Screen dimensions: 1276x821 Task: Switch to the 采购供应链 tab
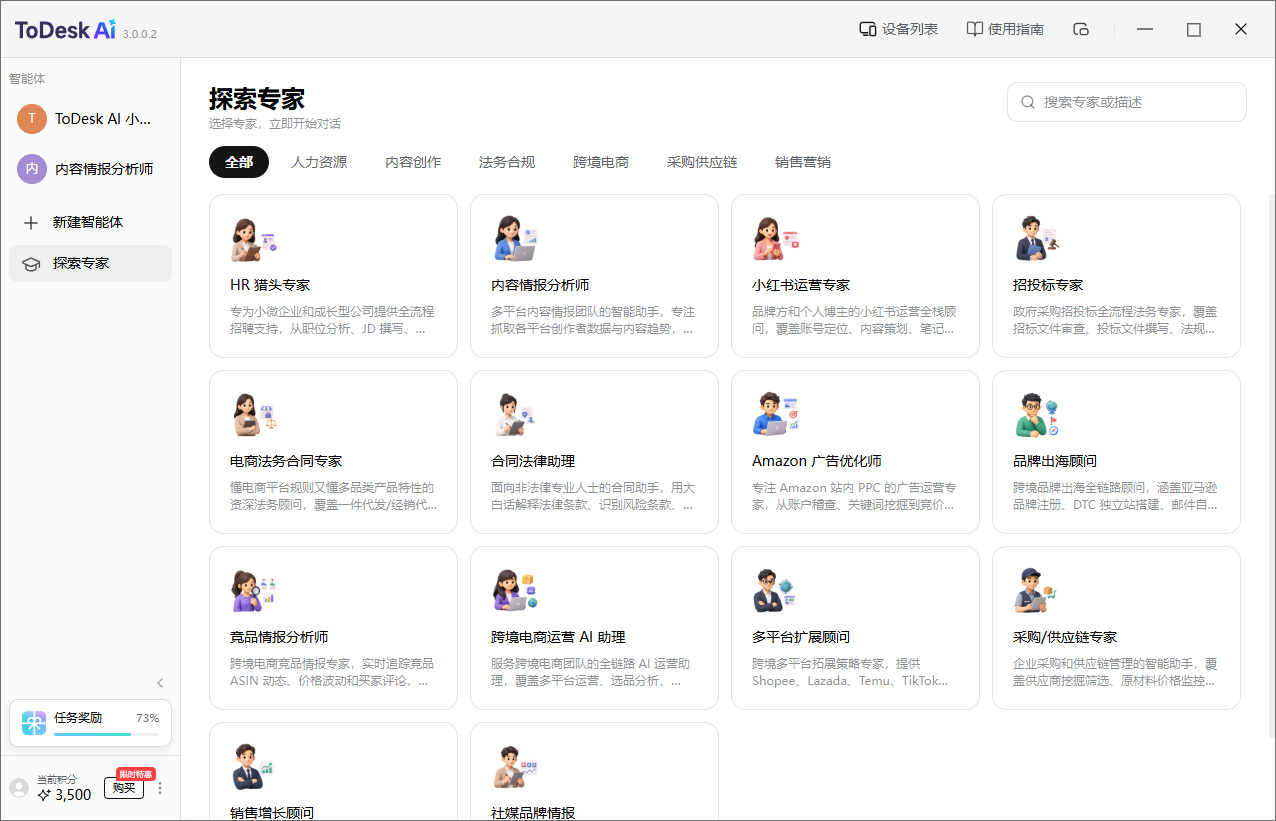pyautogui.click(x=702, y=162)
